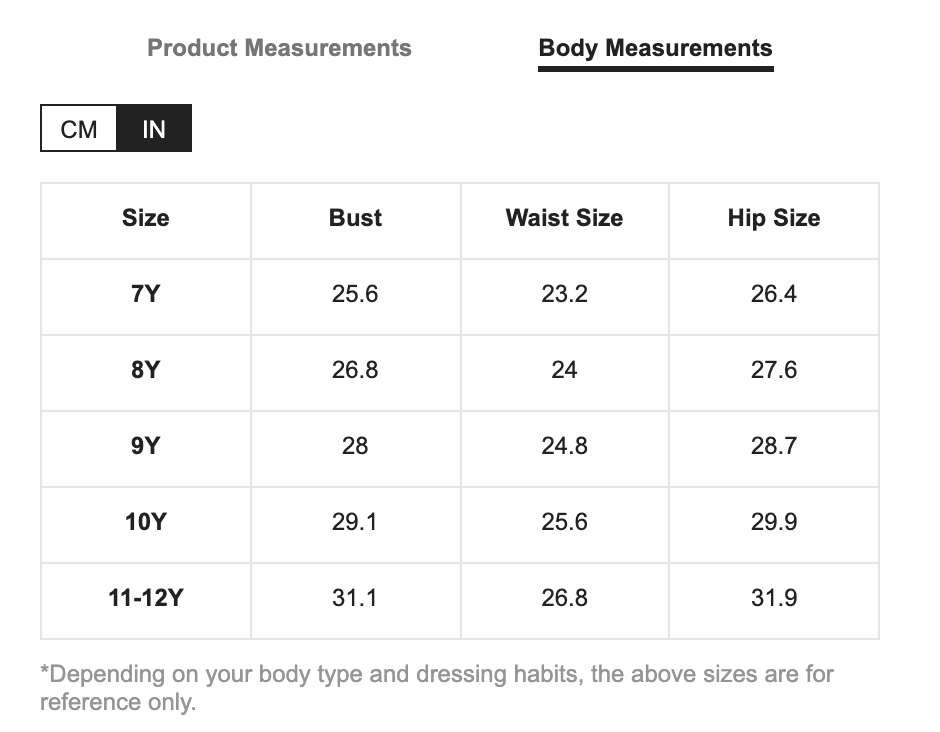Click the Bust column header
This screenshot has height=732, width=940.
coord(355,218)
